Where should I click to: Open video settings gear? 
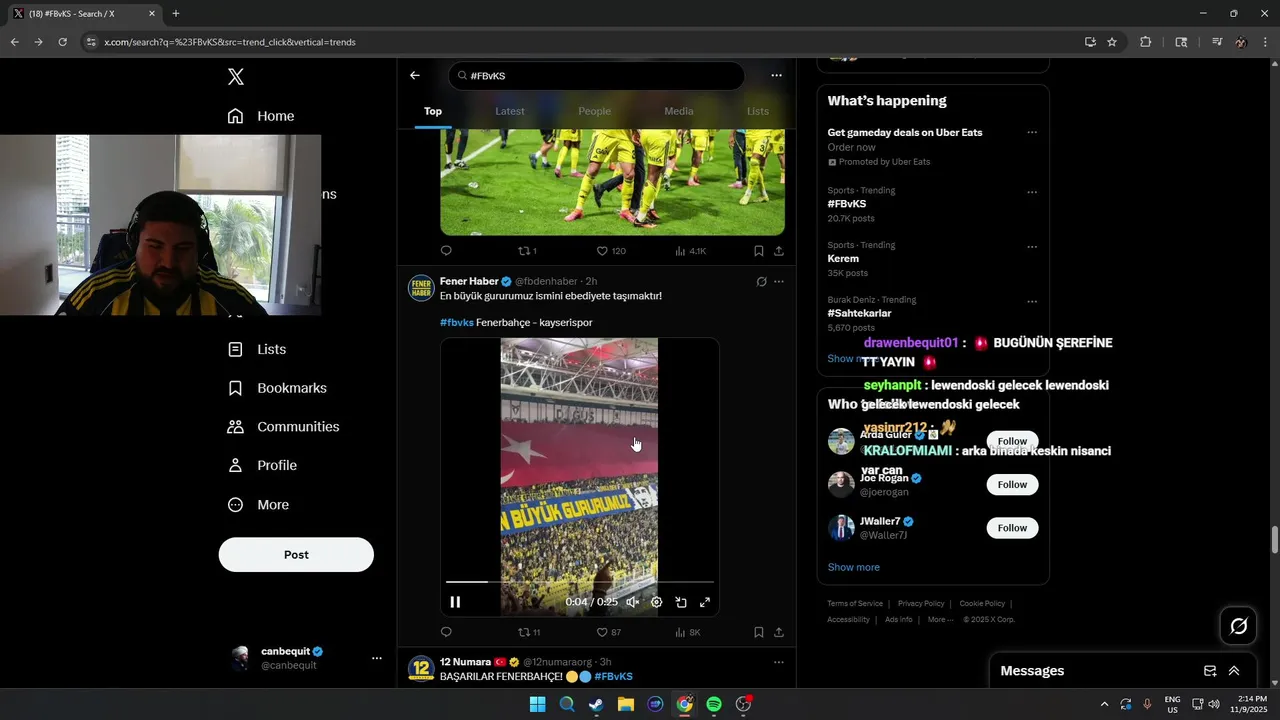coord(657,602)
